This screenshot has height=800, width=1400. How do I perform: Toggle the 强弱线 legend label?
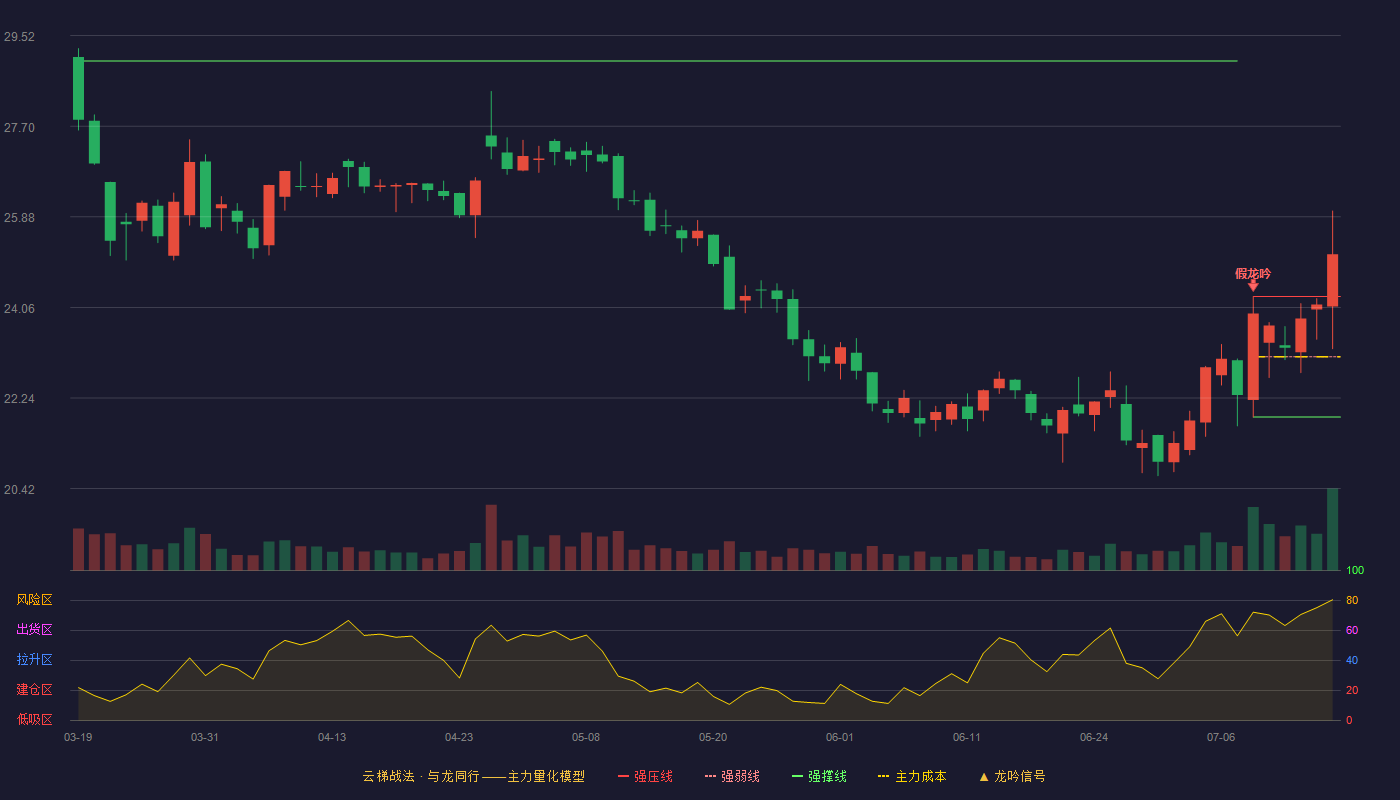tap(740, 776)
